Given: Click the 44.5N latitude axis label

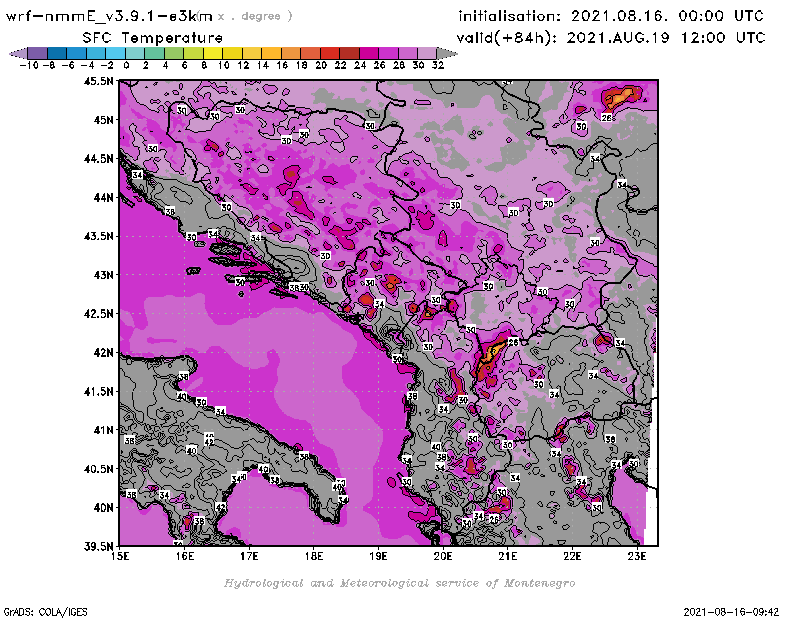Looking at the screenshot, I should pyautogui.click(x=98, y=158).
